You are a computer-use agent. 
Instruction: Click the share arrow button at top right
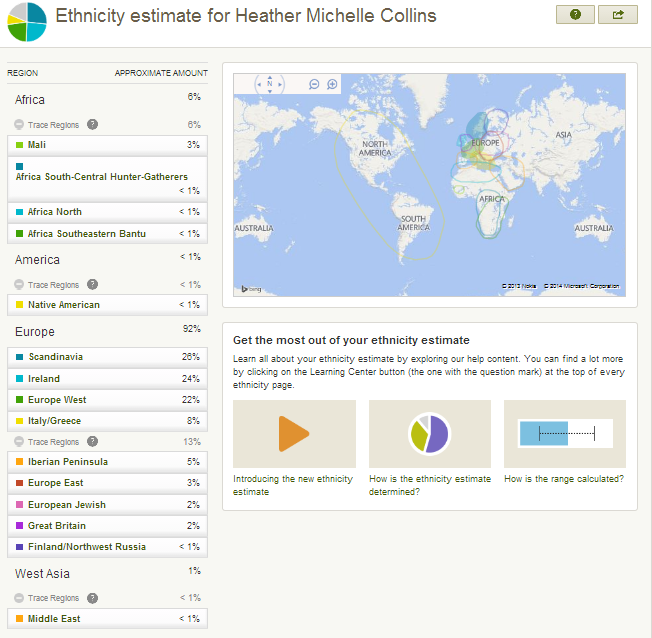tap(617, 14)
